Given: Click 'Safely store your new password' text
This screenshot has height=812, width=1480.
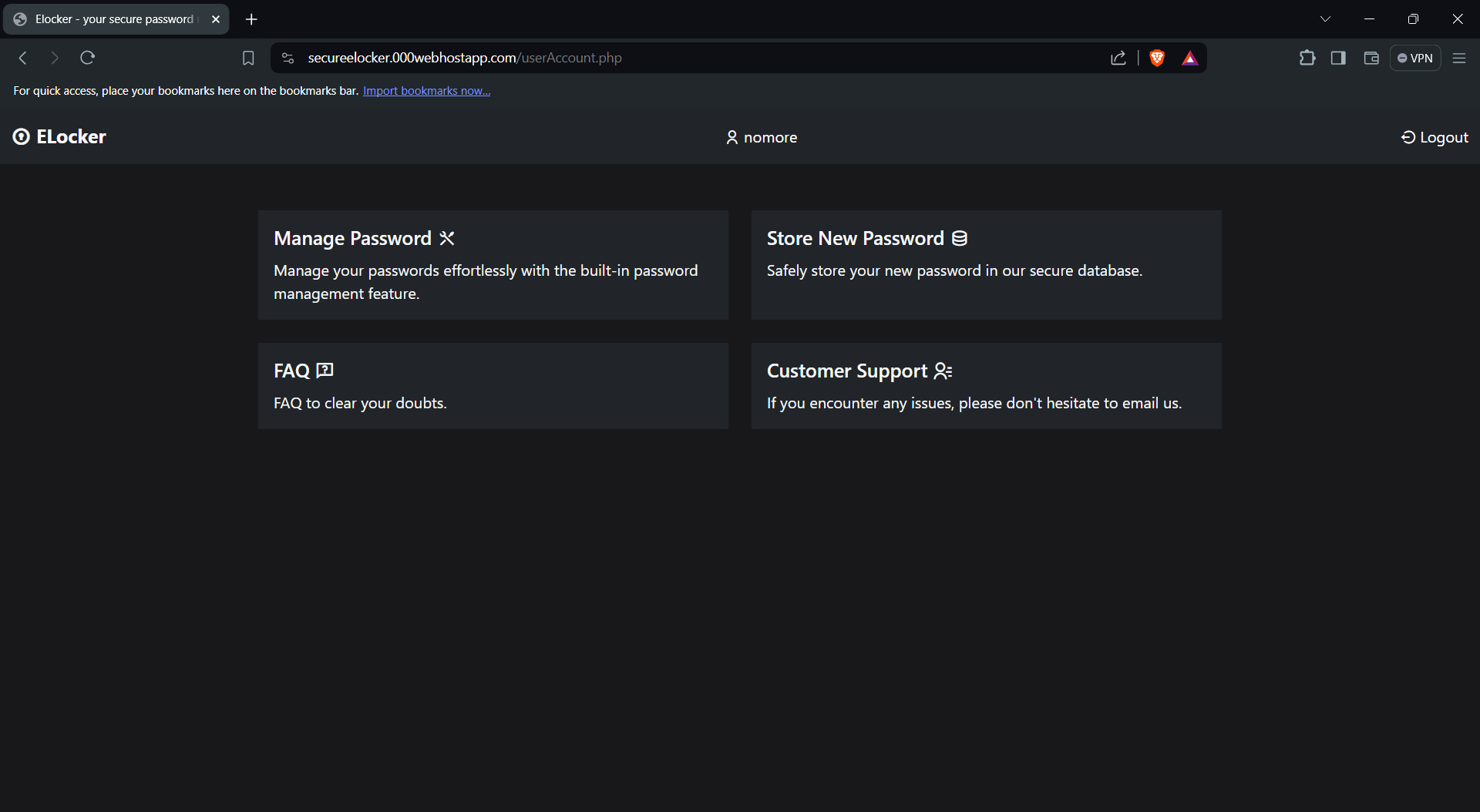Looking at the screenshot, I should coord(954,271).
